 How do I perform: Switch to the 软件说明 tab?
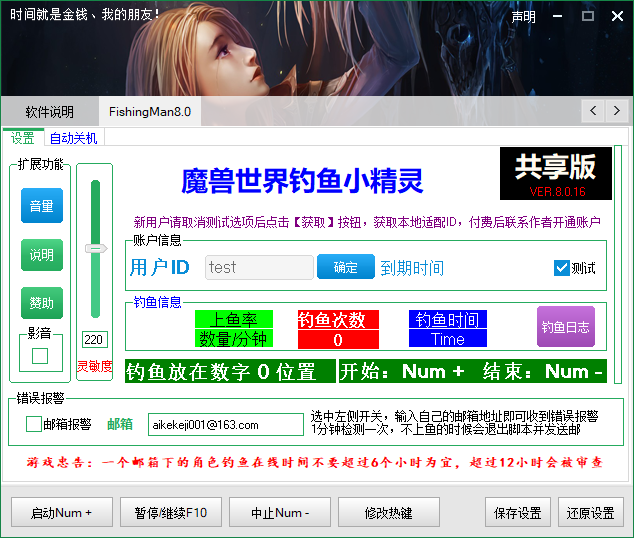50,112
